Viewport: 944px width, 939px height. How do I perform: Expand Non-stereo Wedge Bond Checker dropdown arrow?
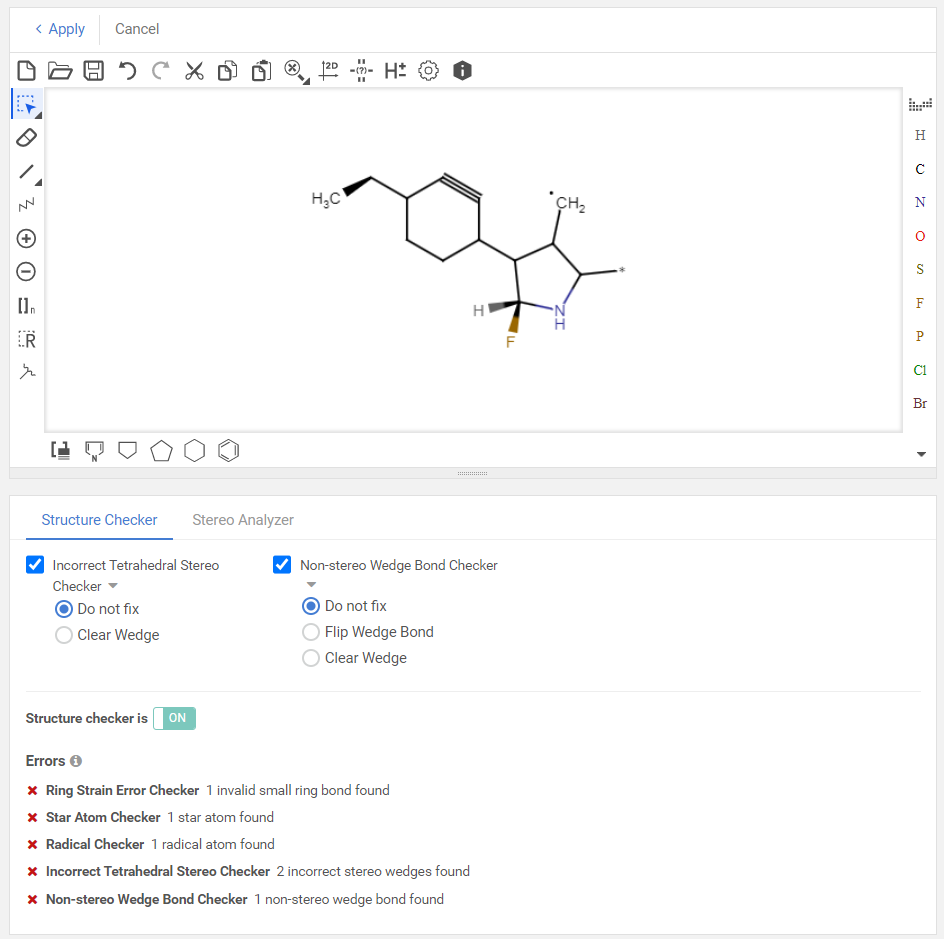pyautogui.click(x=311, y=585)
